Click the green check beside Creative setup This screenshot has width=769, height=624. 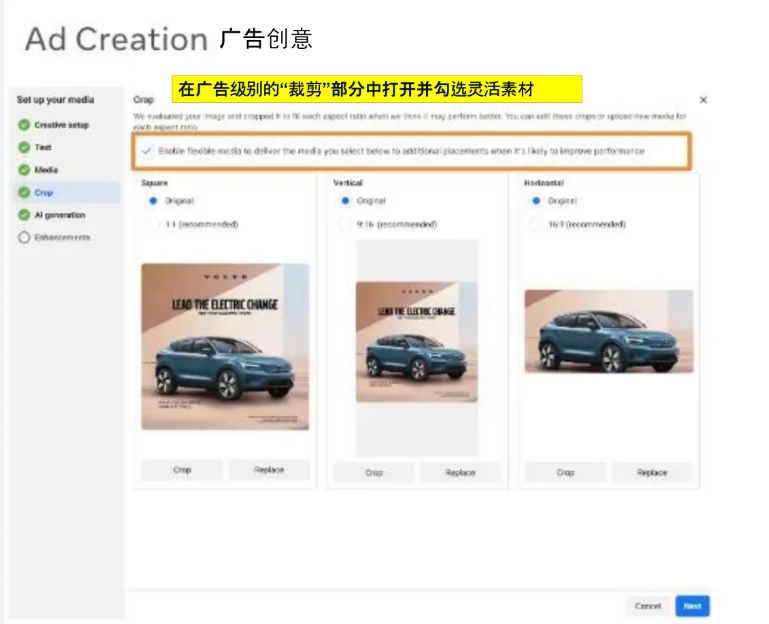click(24, 125)
